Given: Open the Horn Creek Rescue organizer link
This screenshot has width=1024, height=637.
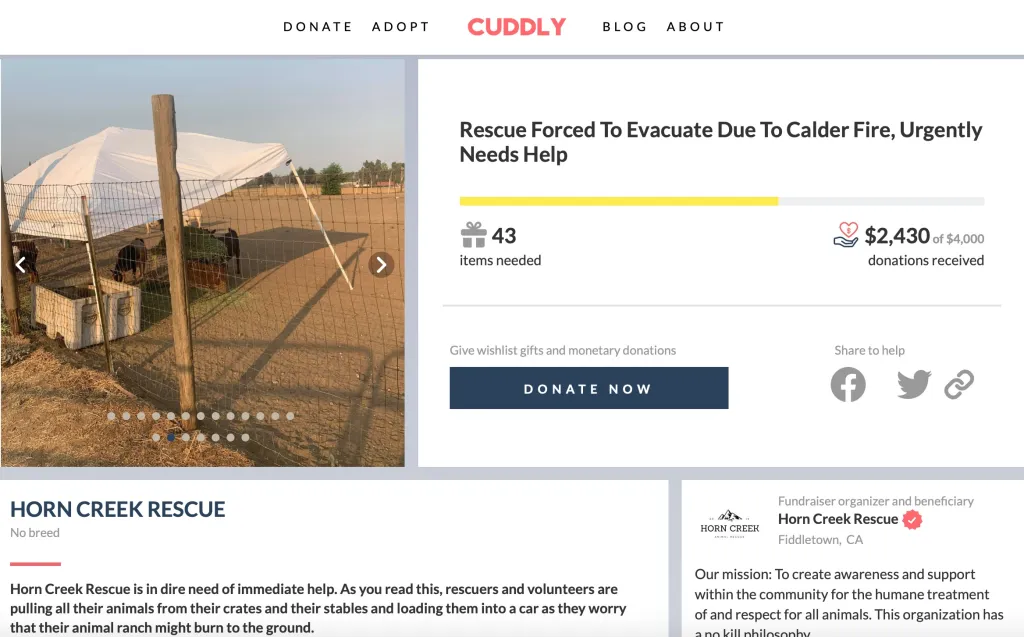Looking at the screenshot, I should (x=837, y=519).
